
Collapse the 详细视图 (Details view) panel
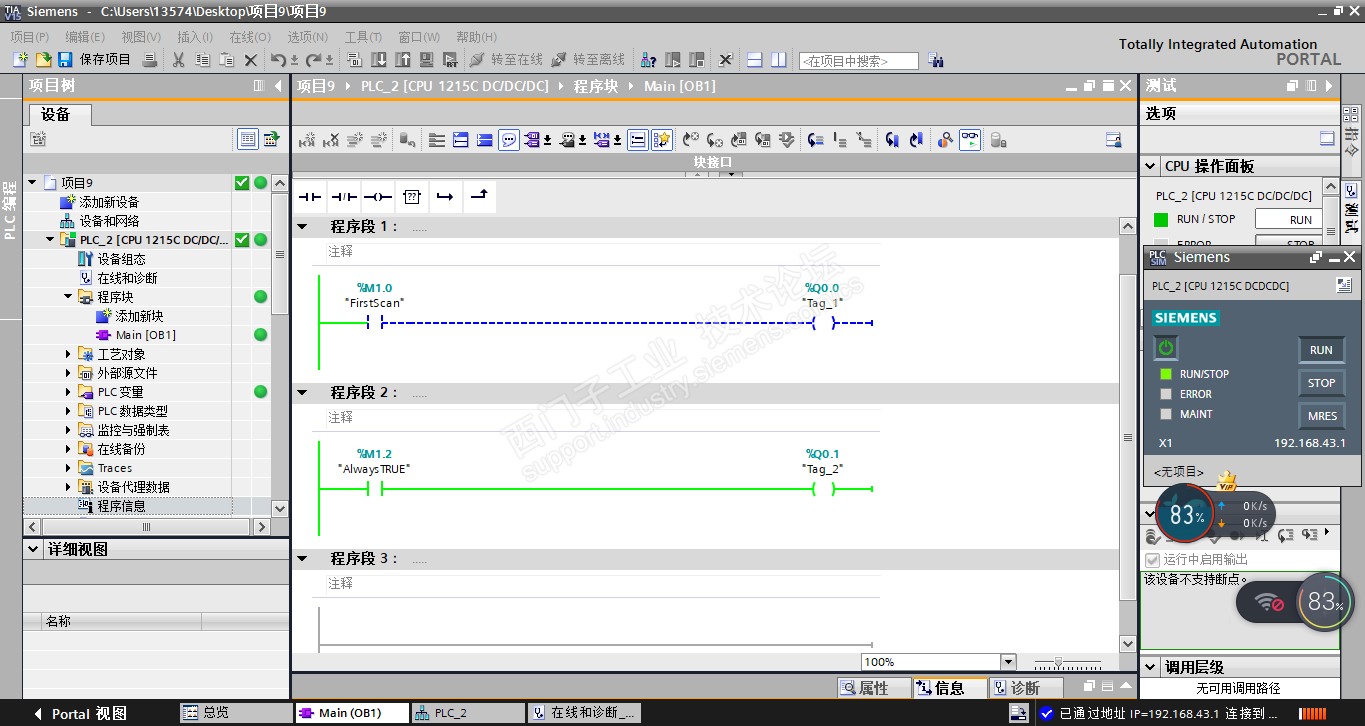pos(34,550)
